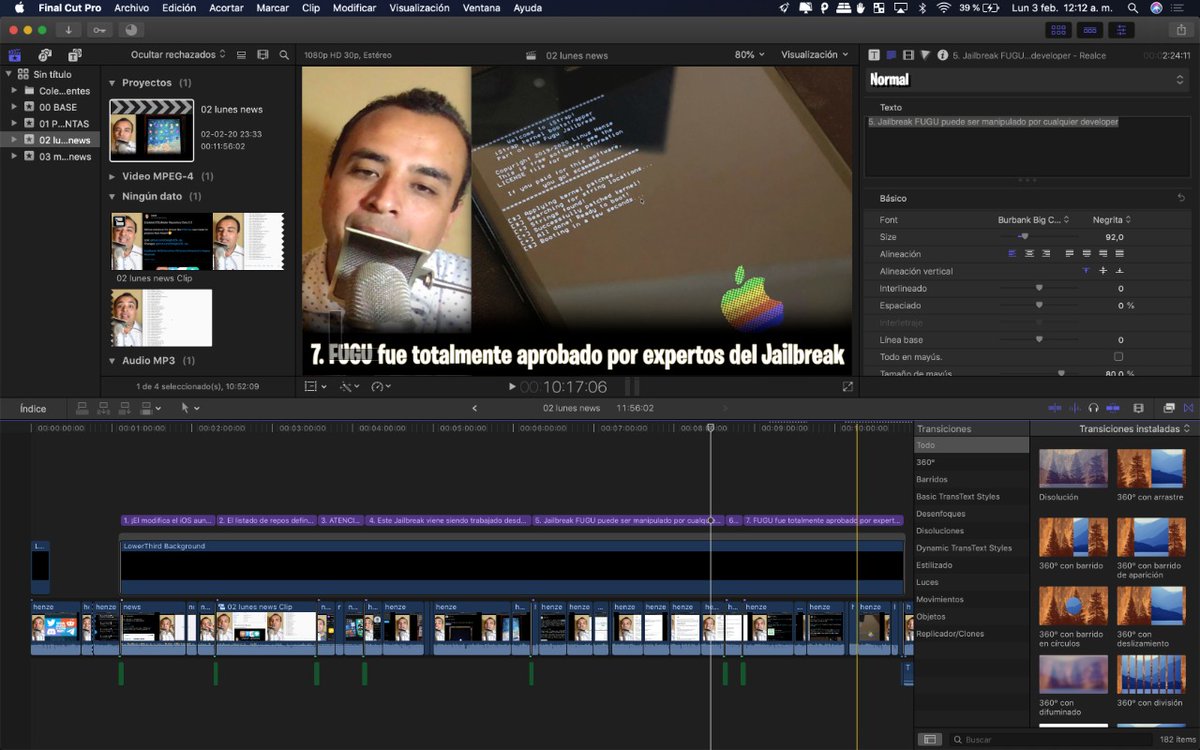Open the Edición menu
Screen dimensions: 1200x750
tap(179, 8)
